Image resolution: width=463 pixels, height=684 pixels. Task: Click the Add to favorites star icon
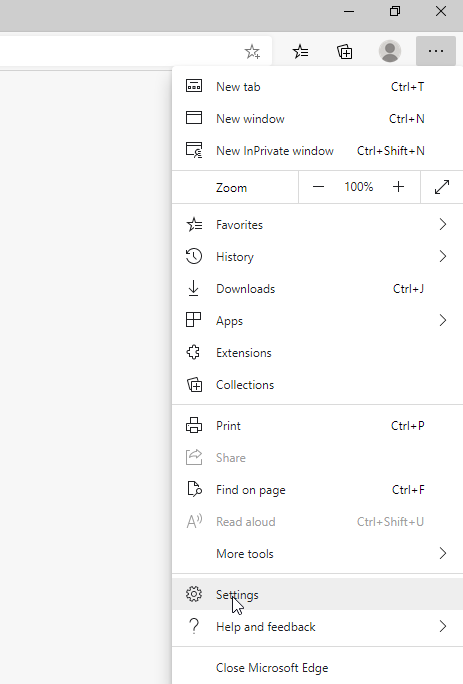tap(252, 52)
